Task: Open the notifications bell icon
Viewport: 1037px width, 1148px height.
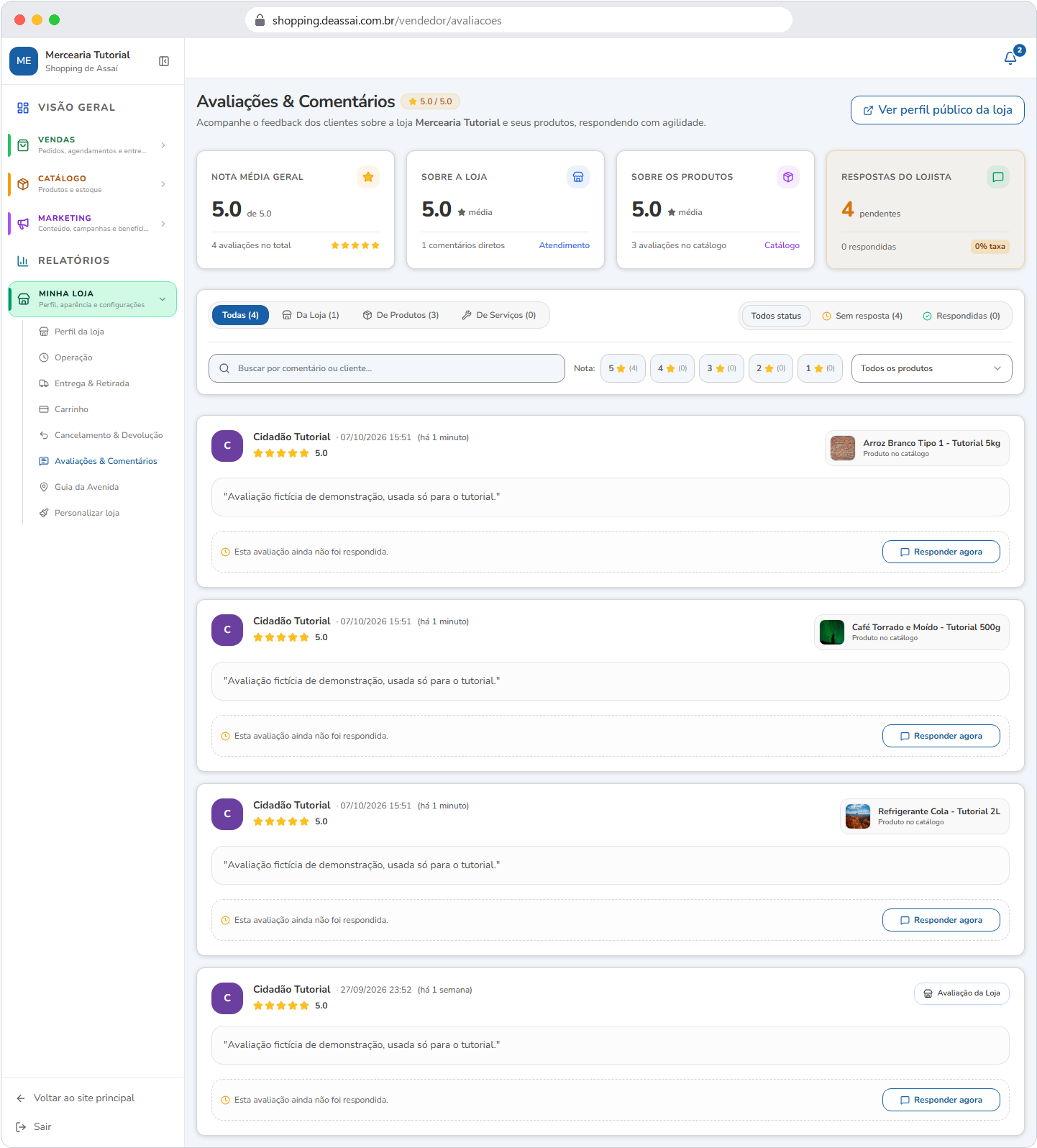Action: 1010,58
